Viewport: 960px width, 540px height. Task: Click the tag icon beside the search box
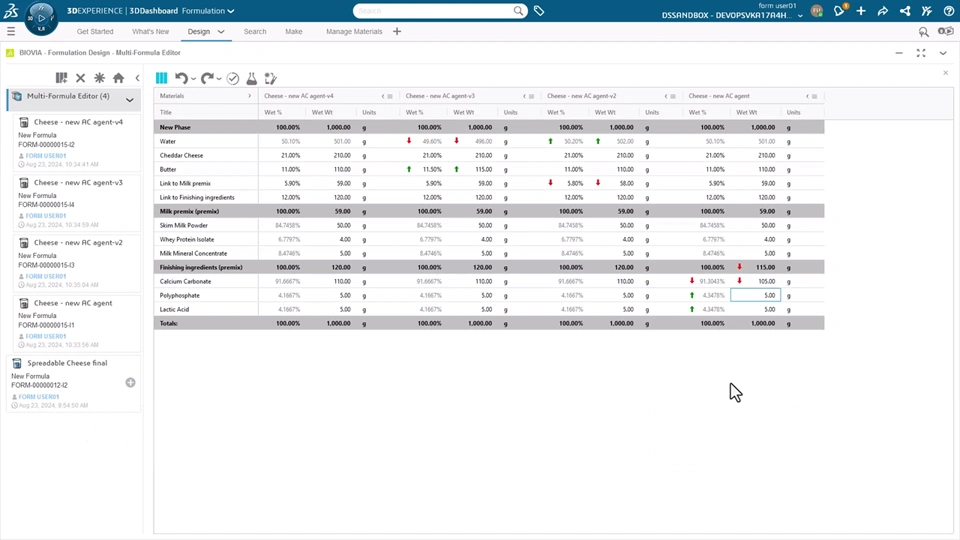tap(539, 11)
